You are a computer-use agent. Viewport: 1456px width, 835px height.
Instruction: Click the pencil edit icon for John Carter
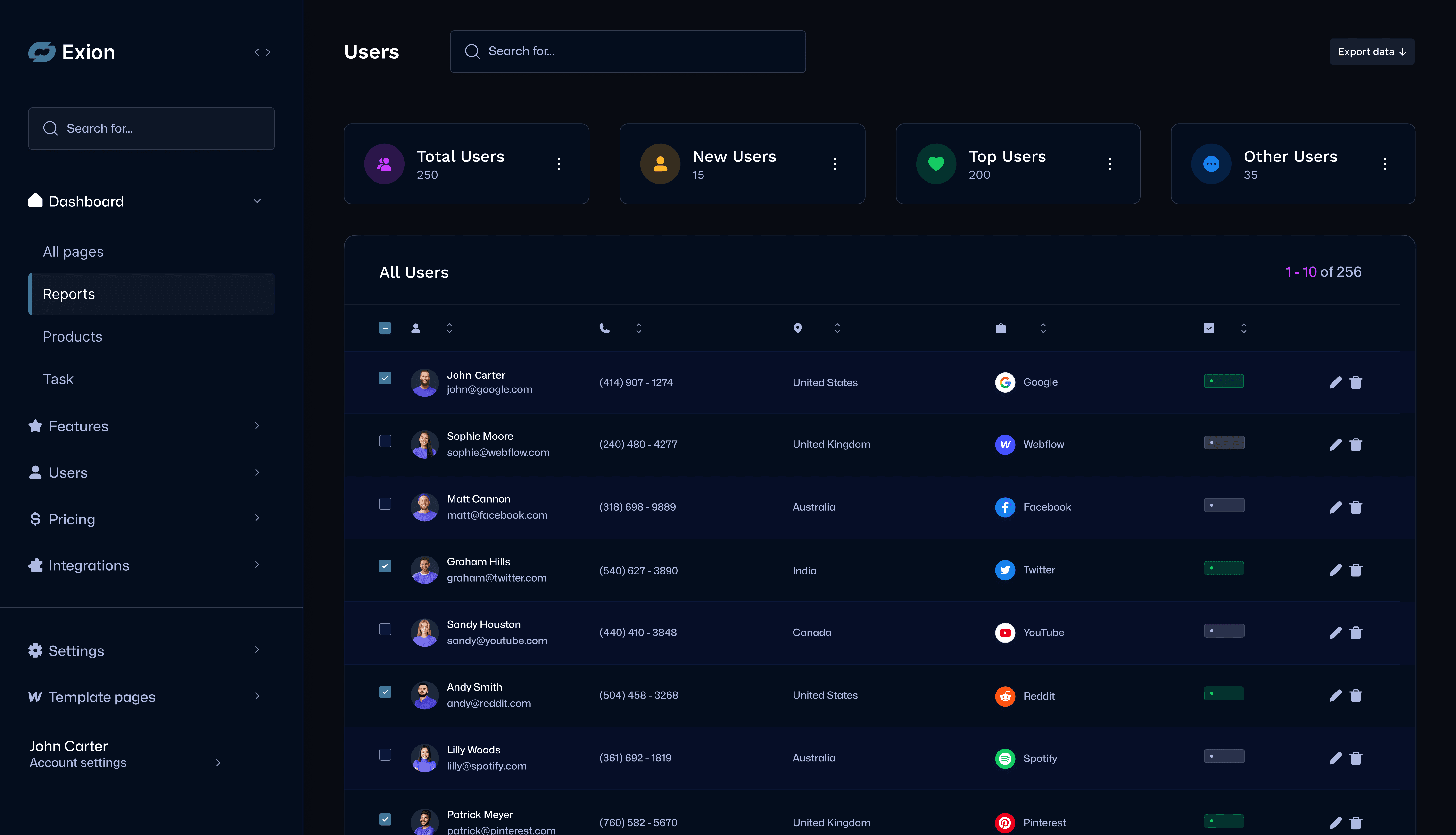(1335, 382)
